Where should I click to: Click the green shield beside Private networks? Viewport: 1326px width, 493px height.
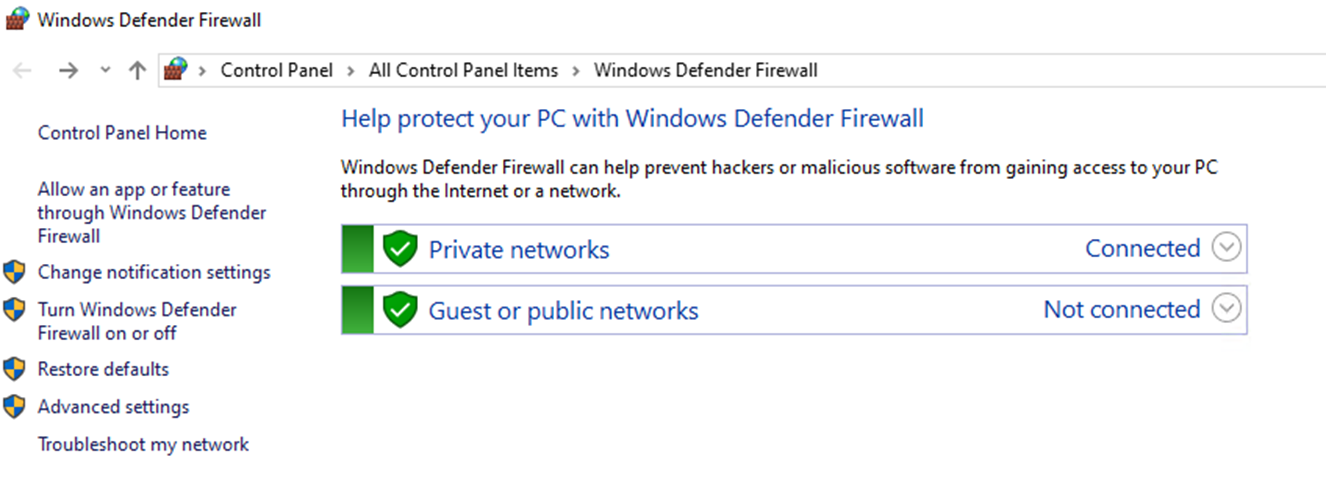400,249
